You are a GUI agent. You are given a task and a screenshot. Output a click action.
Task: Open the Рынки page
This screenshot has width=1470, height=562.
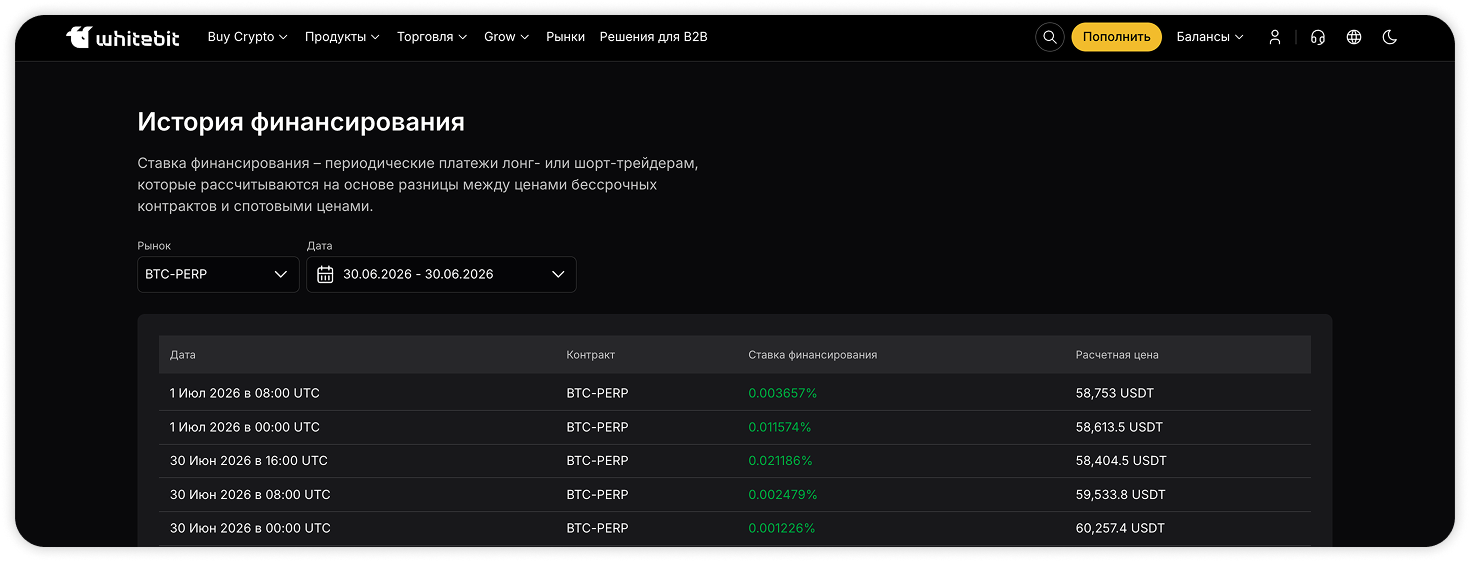(565, 37)
